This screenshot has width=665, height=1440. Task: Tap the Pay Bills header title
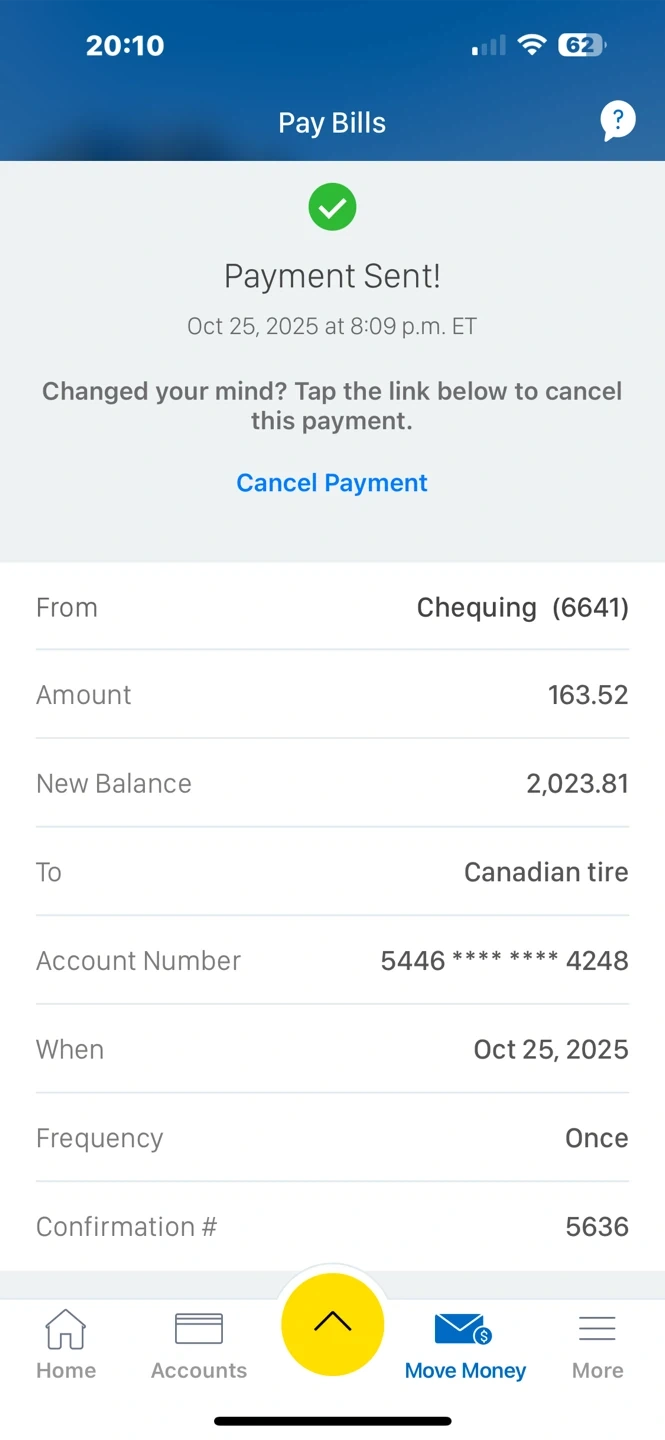click(x=332, y=123)
